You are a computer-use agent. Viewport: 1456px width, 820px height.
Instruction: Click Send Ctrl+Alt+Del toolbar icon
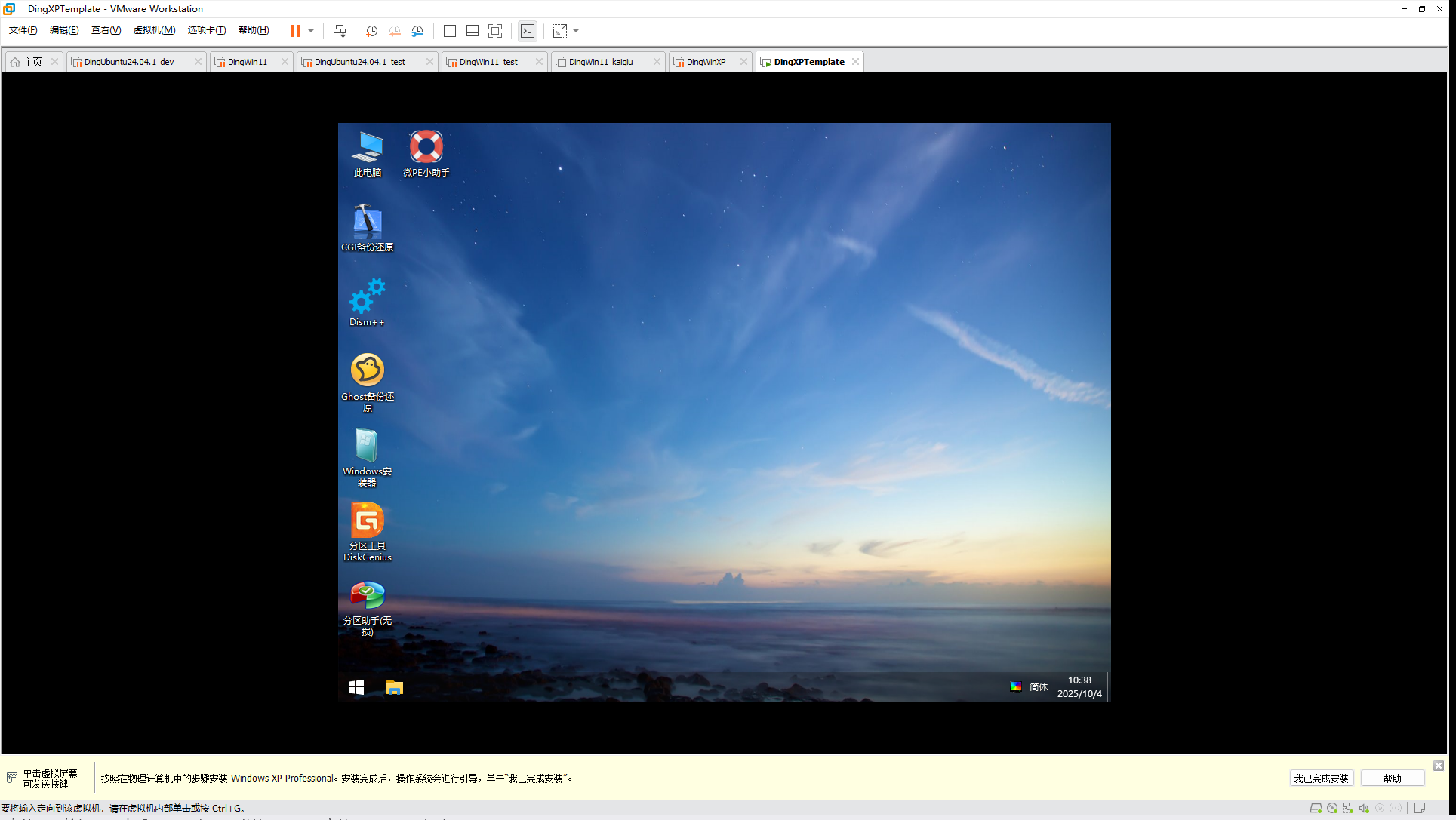point(340,31)
